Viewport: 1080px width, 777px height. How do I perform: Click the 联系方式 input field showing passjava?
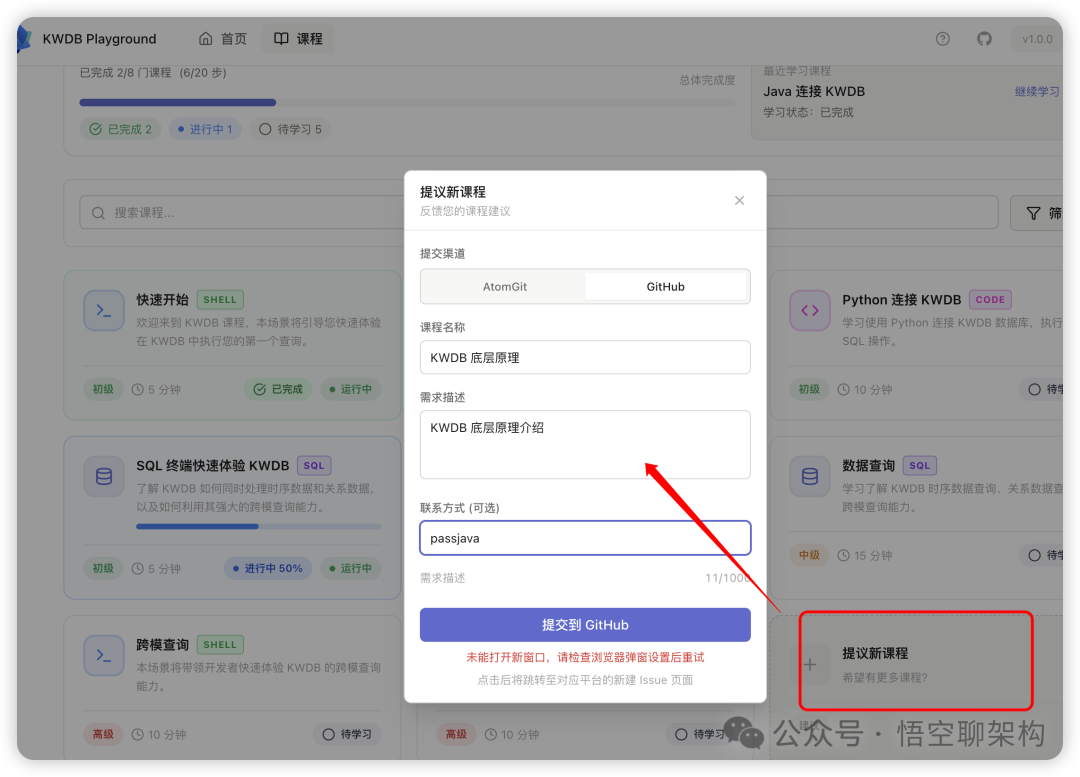click(x=585, y=538)
